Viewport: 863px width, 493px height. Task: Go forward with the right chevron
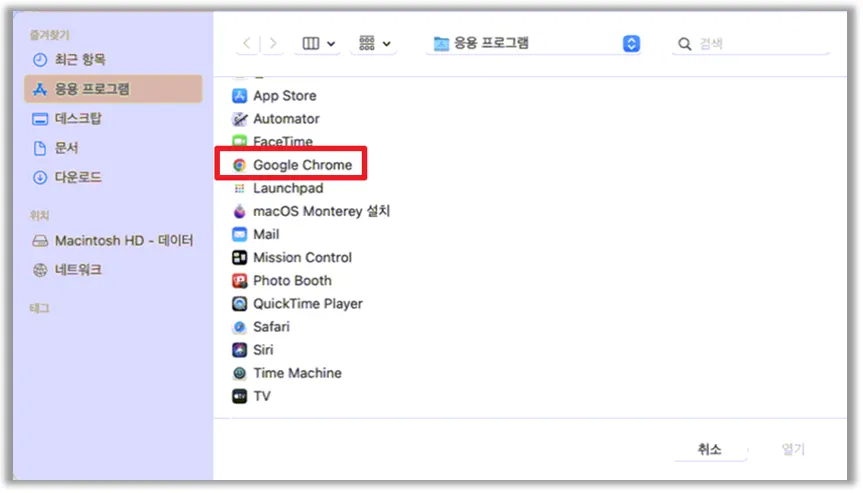pos(273,43)
